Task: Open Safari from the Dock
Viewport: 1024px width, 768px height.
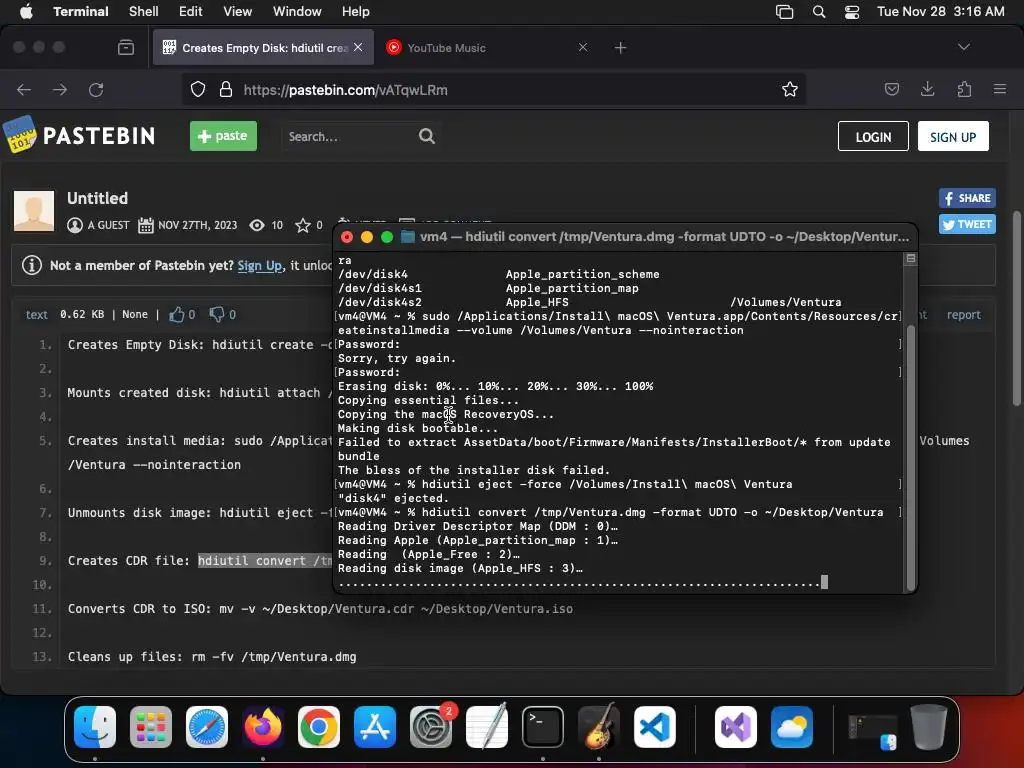Action: point(207,727)
